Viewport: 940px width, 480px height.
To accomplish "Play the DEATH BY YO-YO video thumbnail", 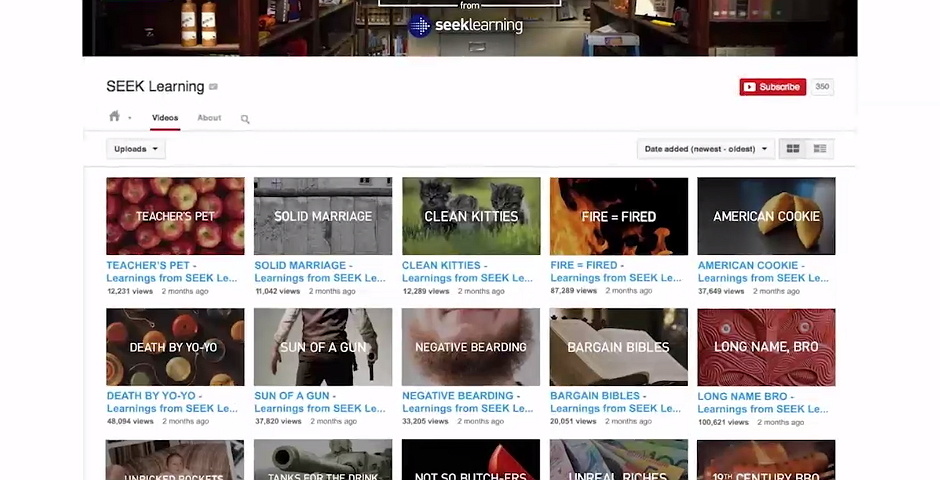I will pos(175,347).
